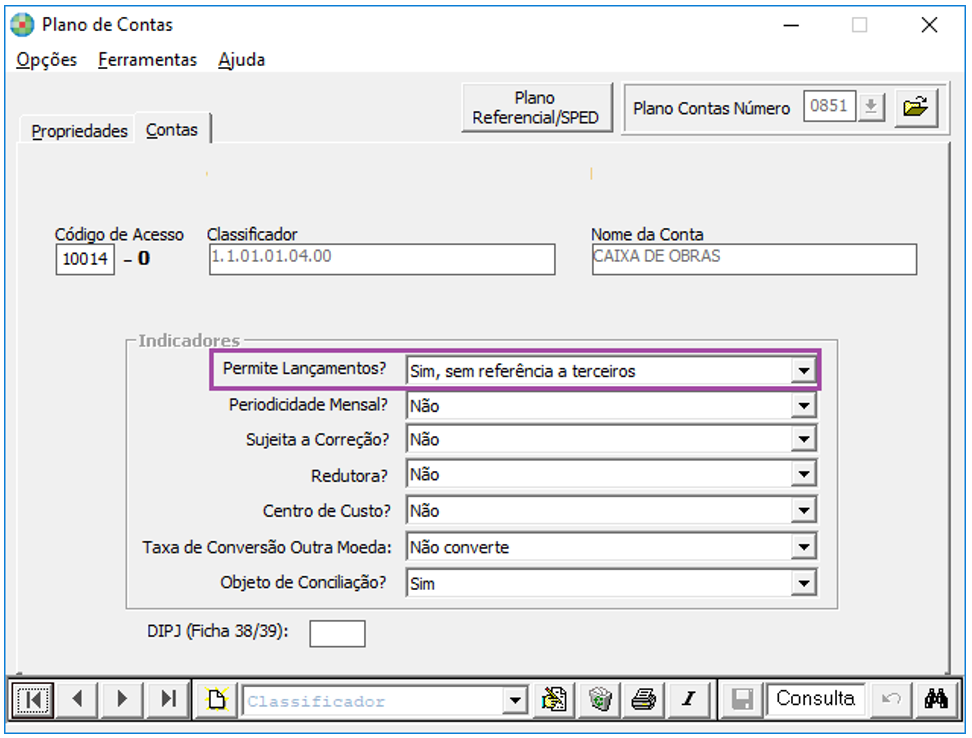Click the Classificador input field

[x=382, y=259]
